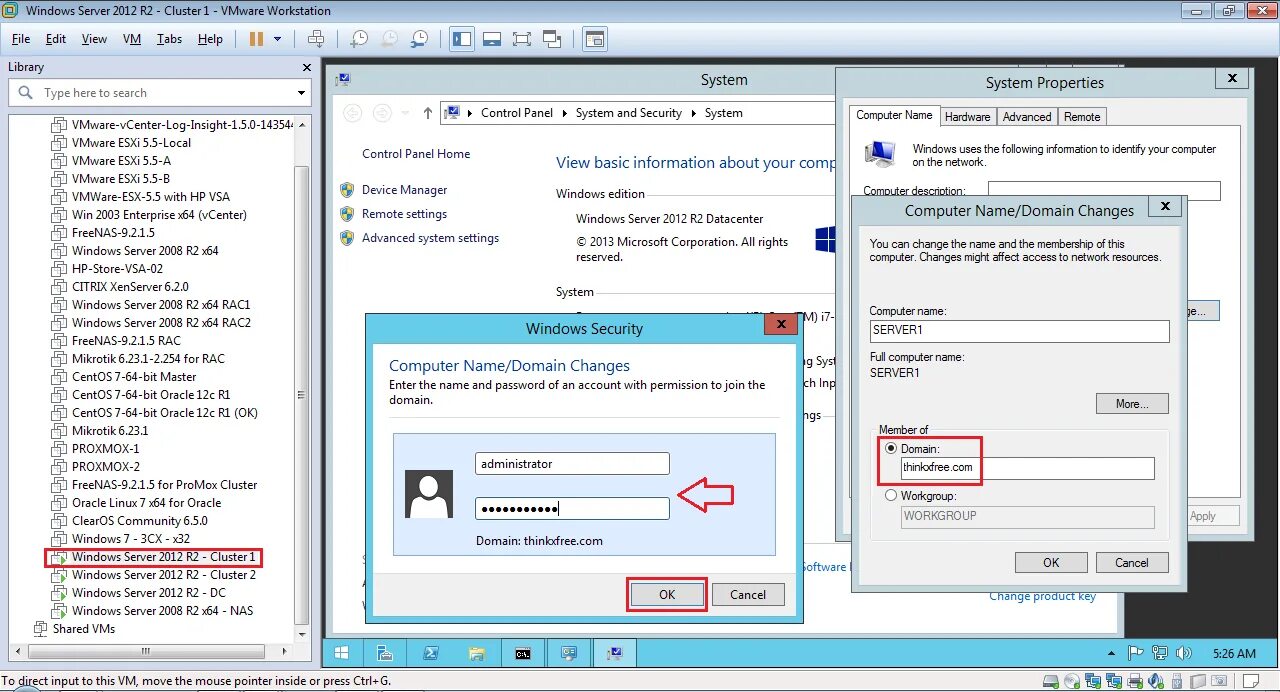Click the guest tray volume speaker icon
The image size is (1280, 692).
pos(1184,653)
